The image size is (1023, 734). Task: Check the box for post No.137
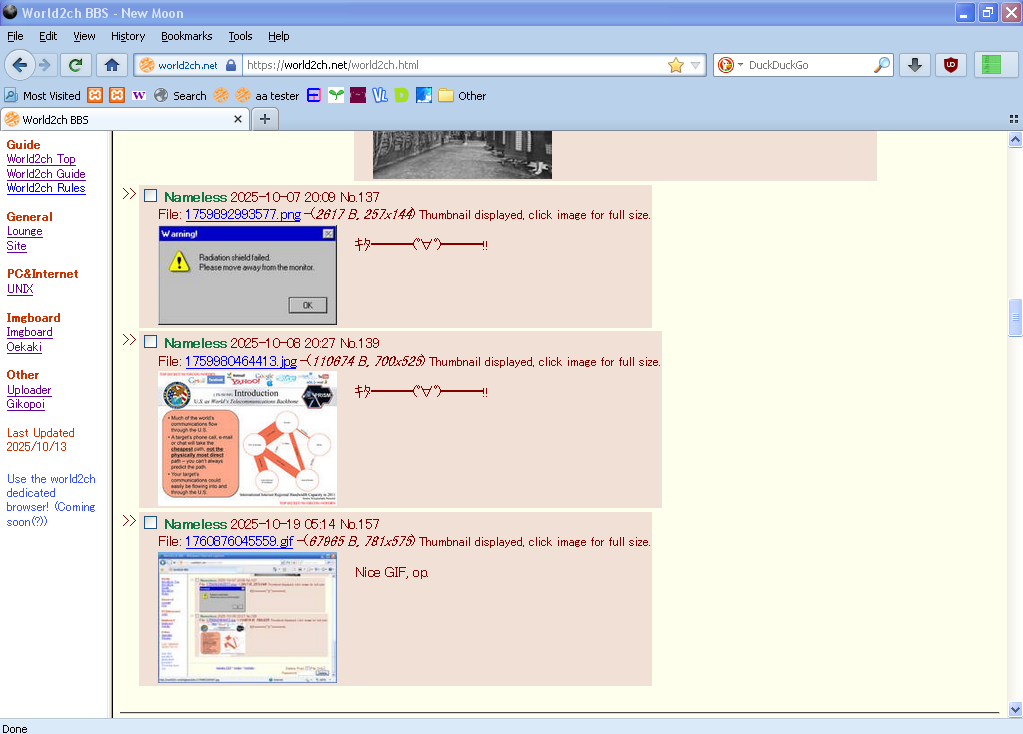coord(151,196)
